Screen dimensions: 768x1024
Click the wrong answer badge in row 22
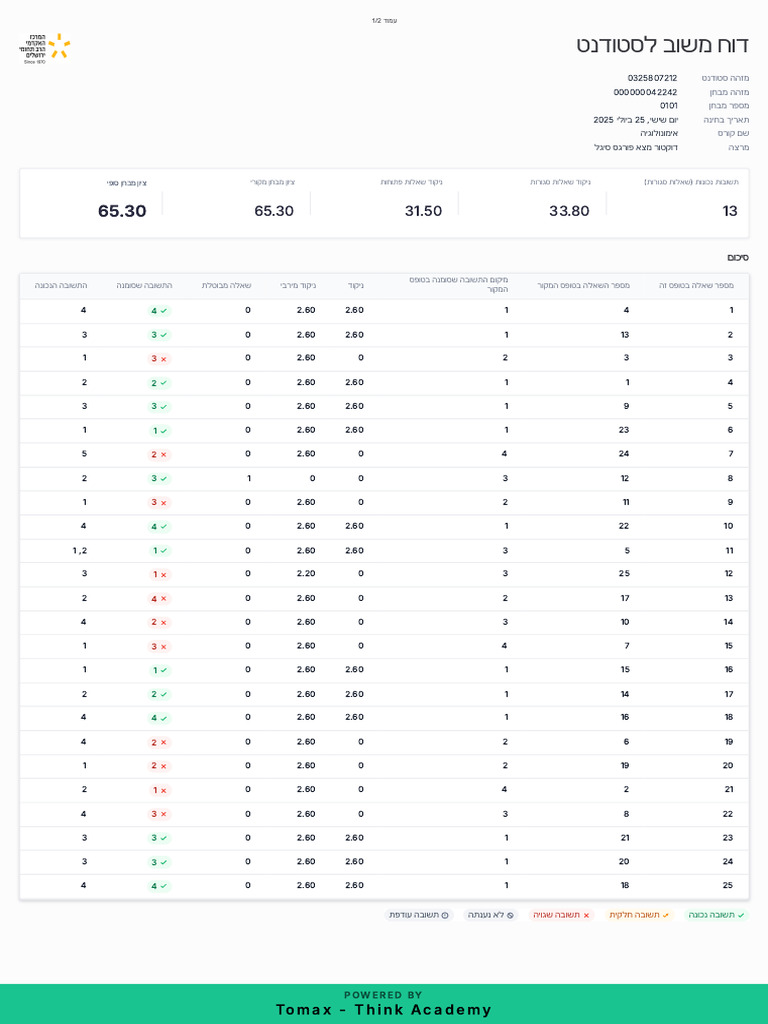tap(159, 814)
